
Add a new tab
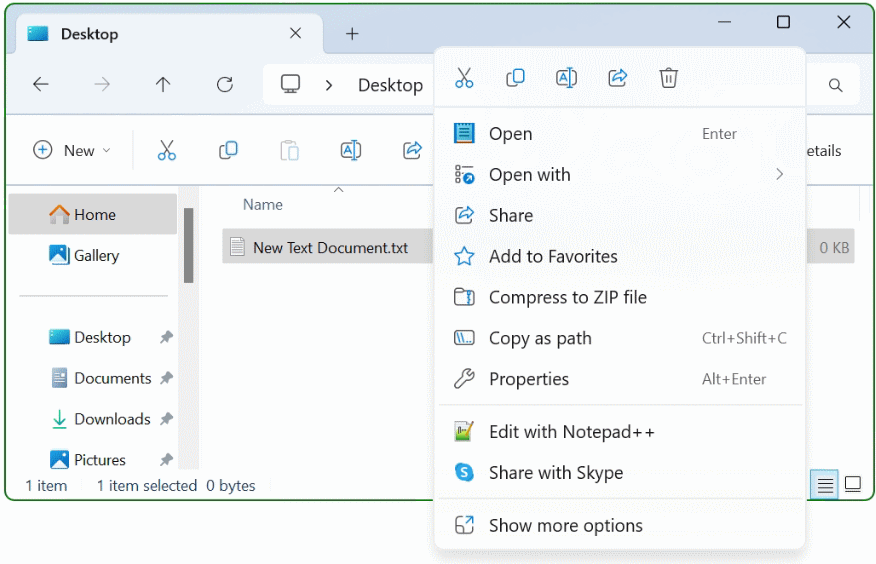[x=352, y=34]
